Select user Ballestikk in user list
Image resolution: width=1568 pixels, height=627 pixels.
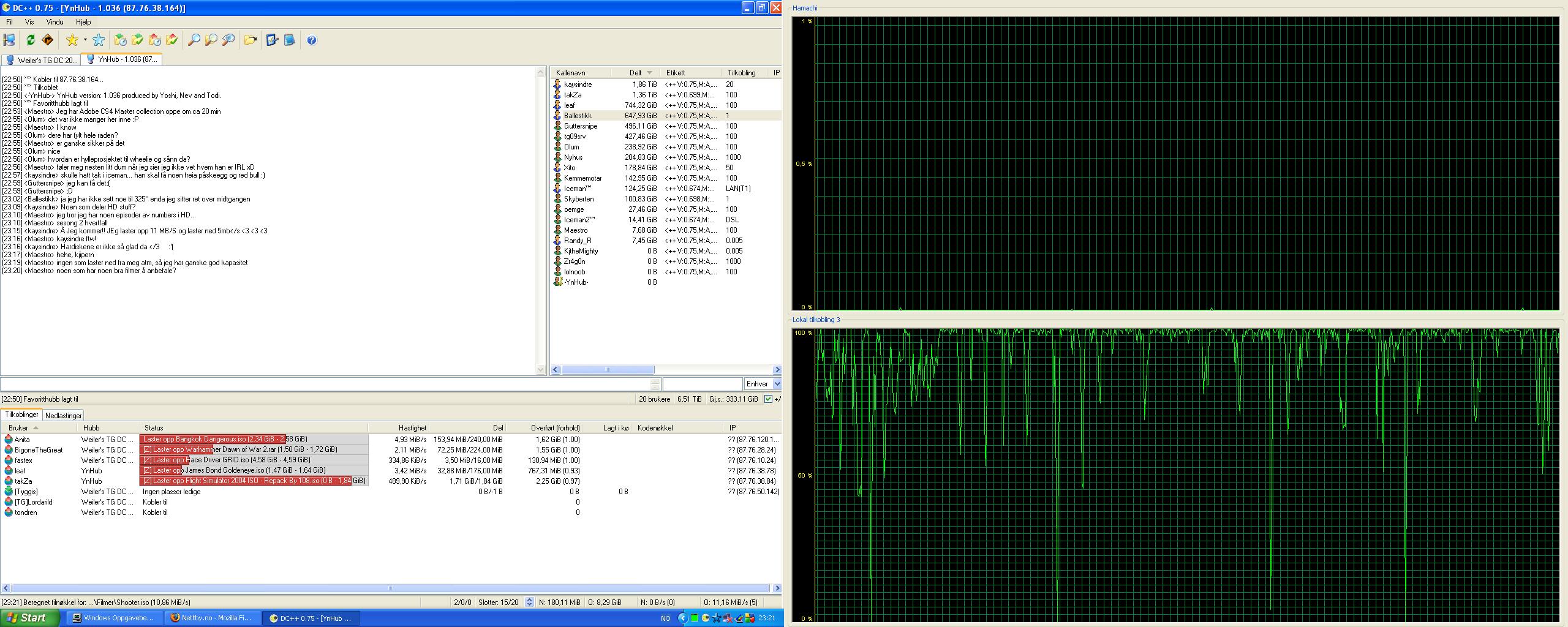click(666, 116)
